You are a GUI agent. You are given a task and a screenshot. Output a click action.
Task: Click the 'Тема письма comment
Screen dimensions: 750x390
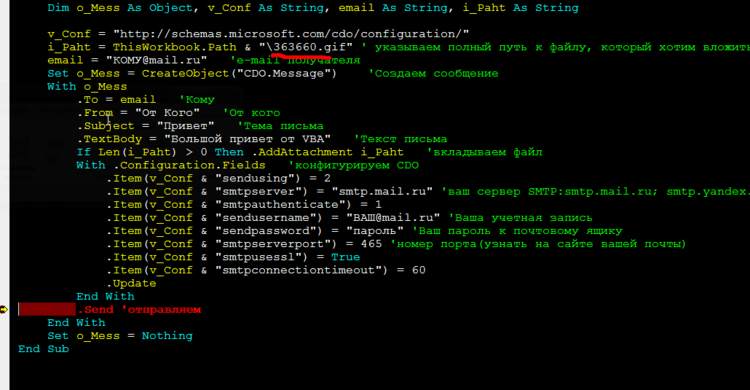click(280, 126)
